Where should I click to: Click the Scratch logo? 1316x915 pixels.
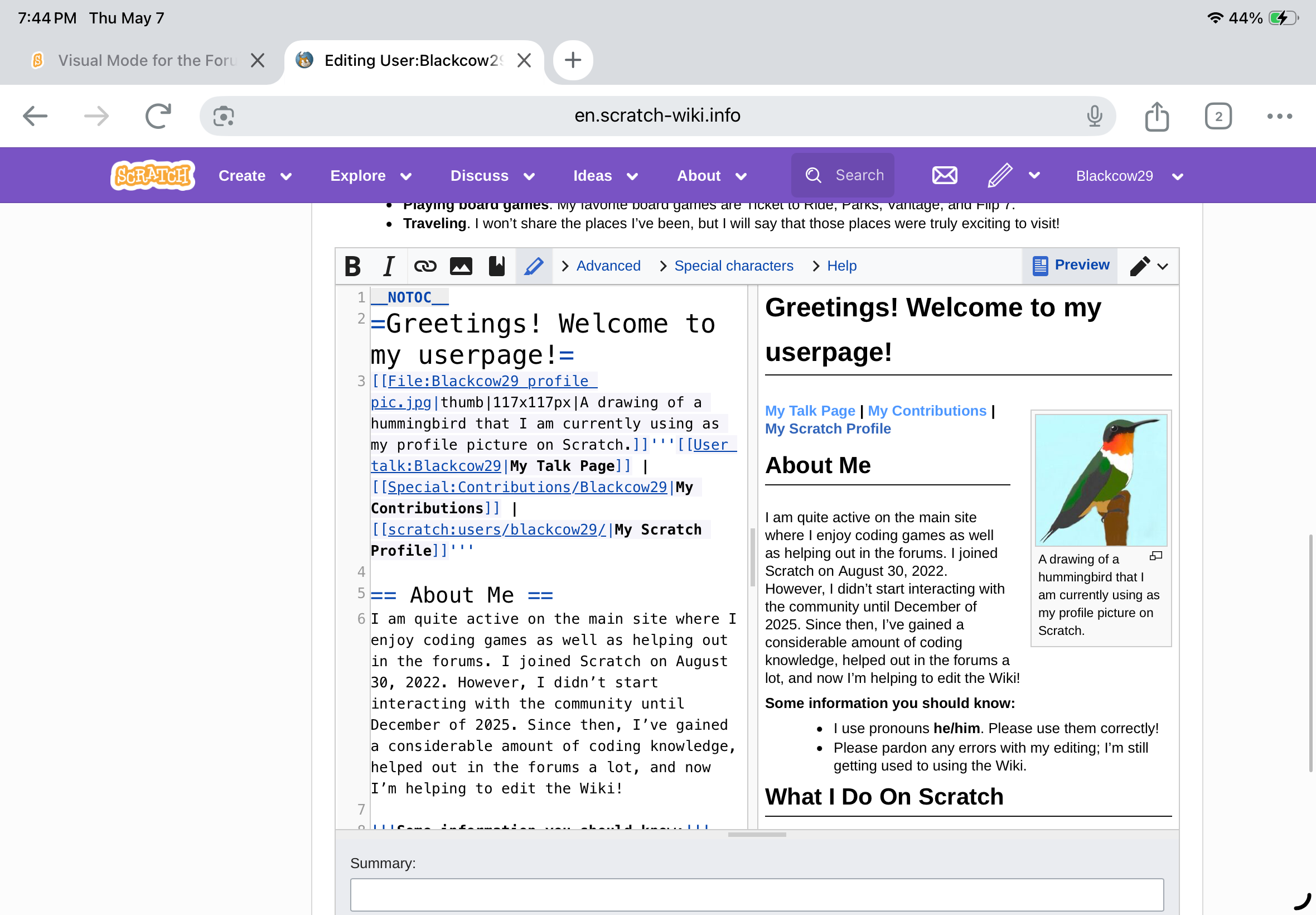click(x=152, y=175)
